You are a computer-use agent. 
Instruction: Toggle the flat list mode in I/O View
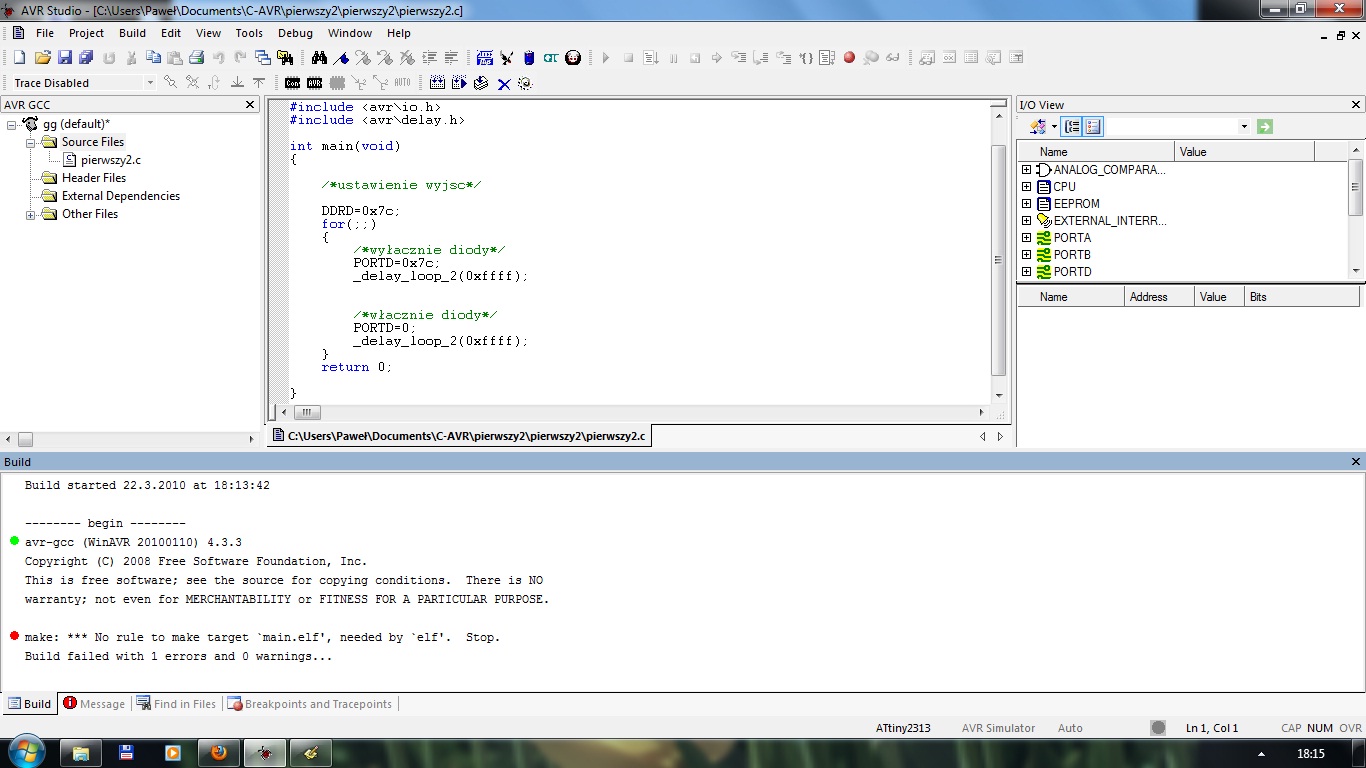(x=1093, y=126)
